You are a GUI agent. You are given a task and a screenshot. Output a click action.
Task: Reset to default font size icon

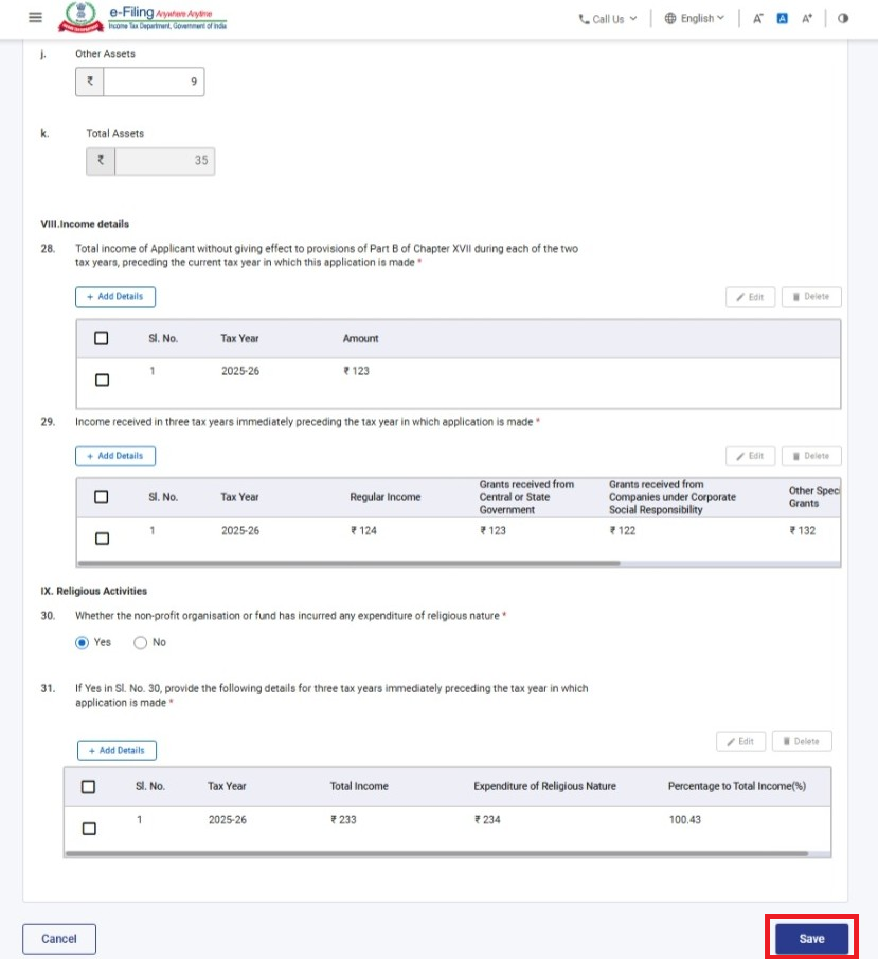click(x=783, y=18)
